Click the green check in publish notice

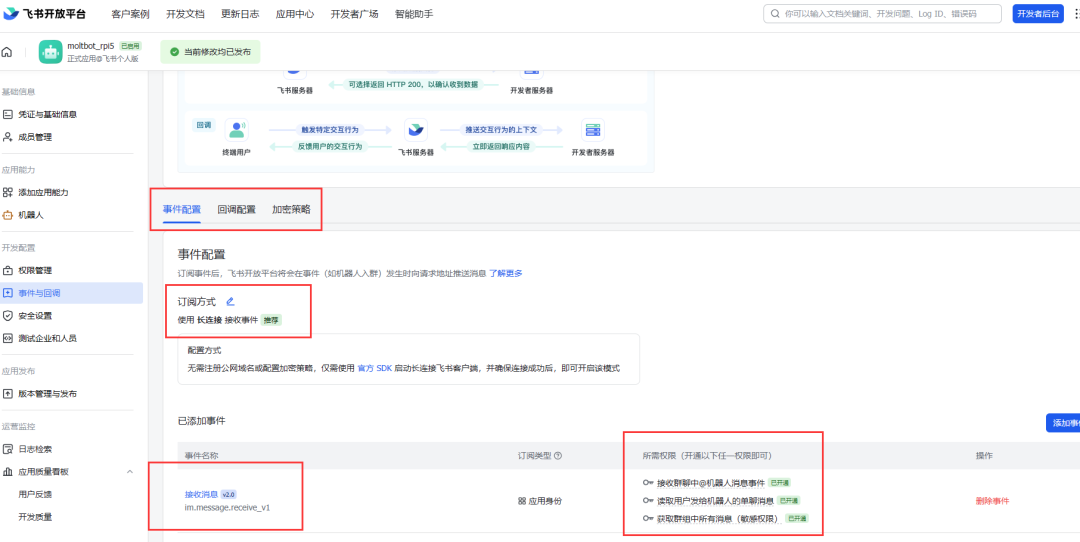click(174, 52)
